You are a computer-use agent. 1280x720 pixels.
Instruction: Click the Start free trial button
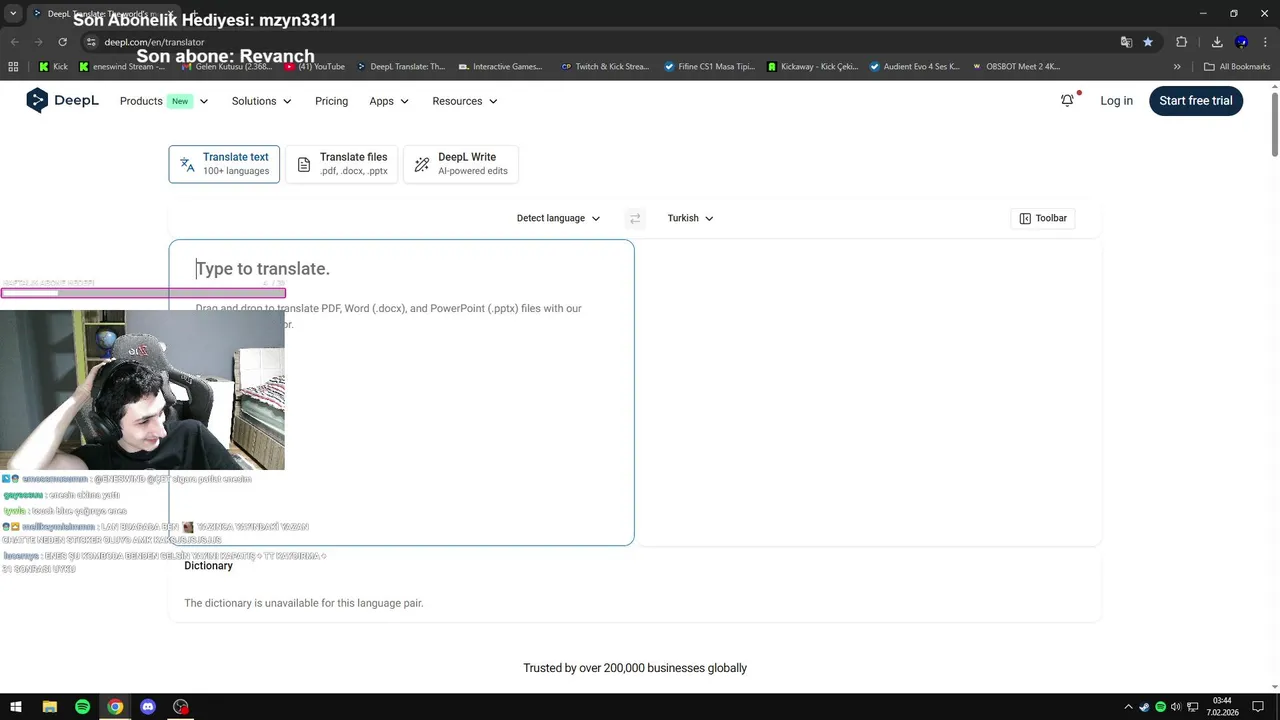1196,101
